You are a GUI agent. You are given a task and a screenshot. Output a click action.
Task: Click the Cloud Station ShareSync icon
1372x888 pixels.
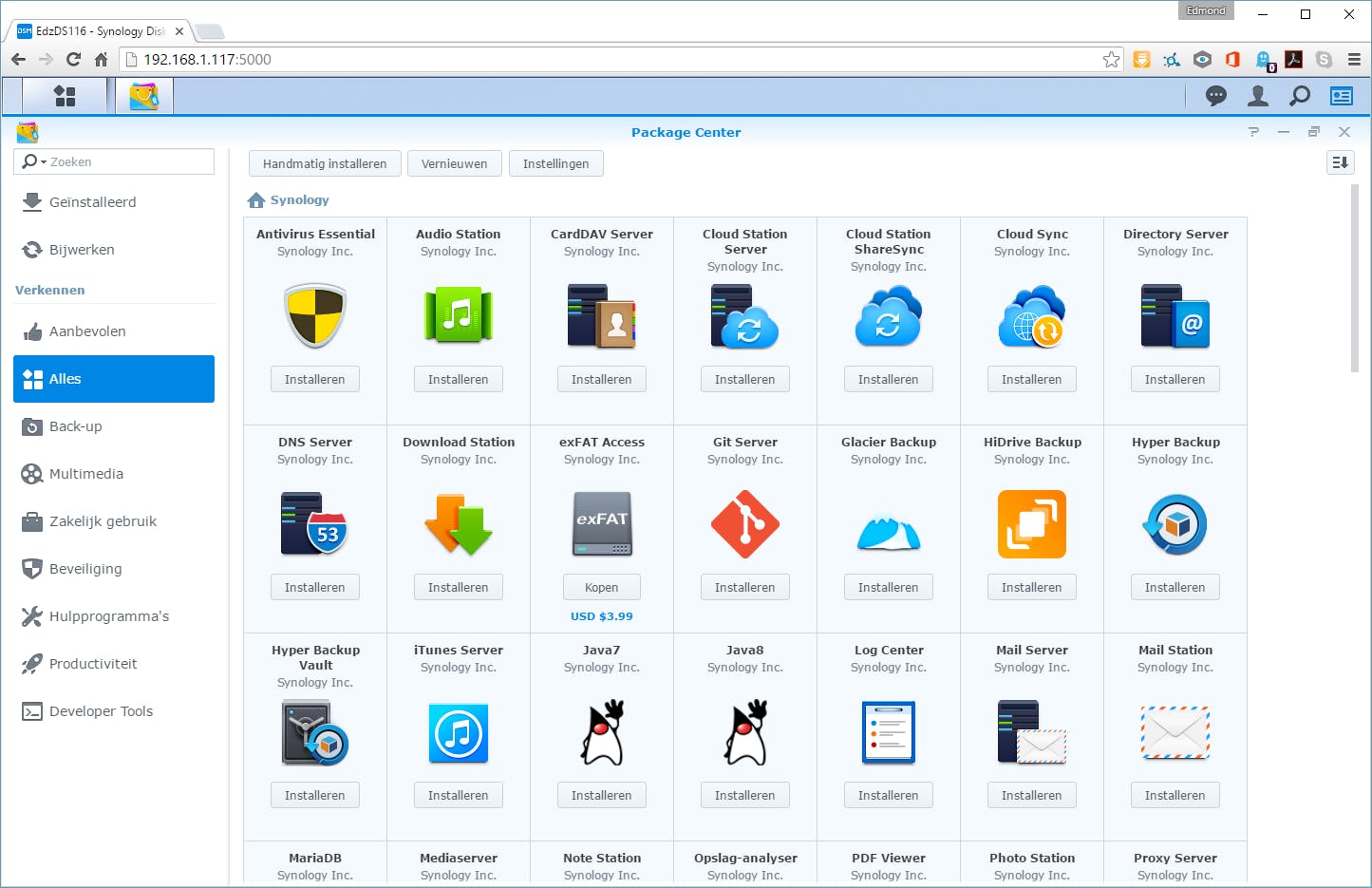pos(889,316)
